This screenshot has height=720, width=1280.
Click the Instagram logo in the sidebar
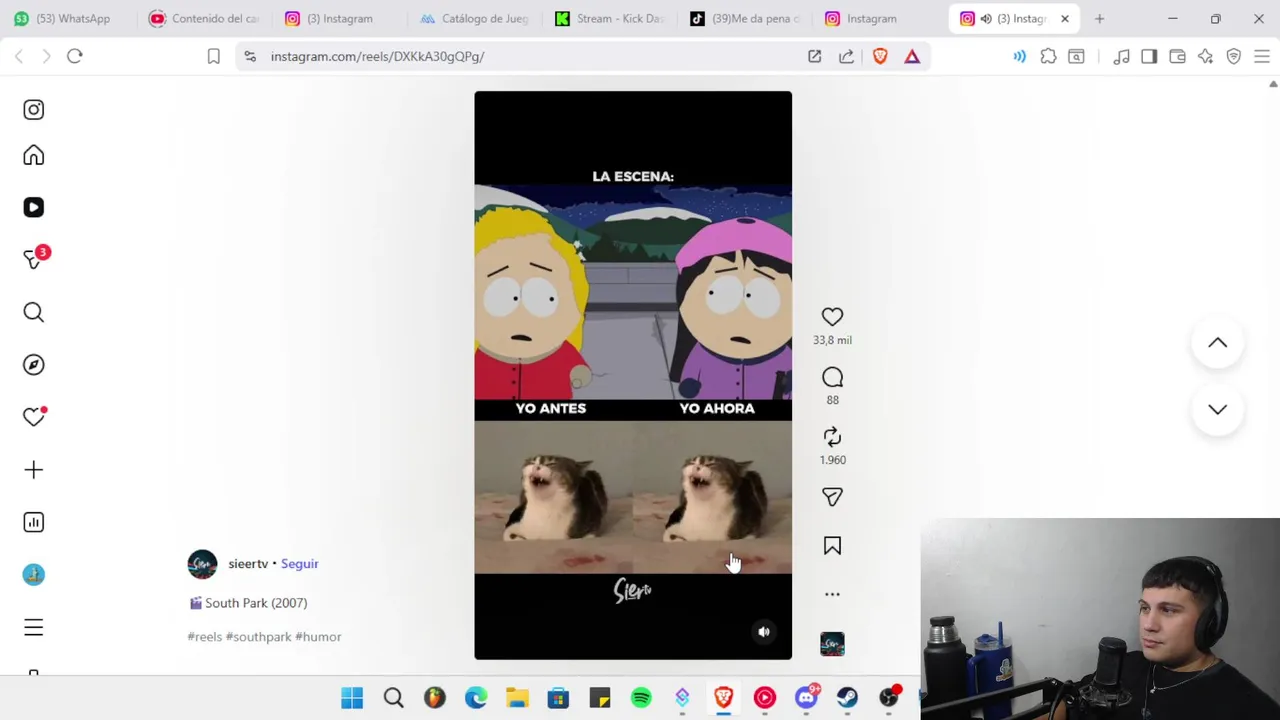pyautogui.click(x=34, y=110)
